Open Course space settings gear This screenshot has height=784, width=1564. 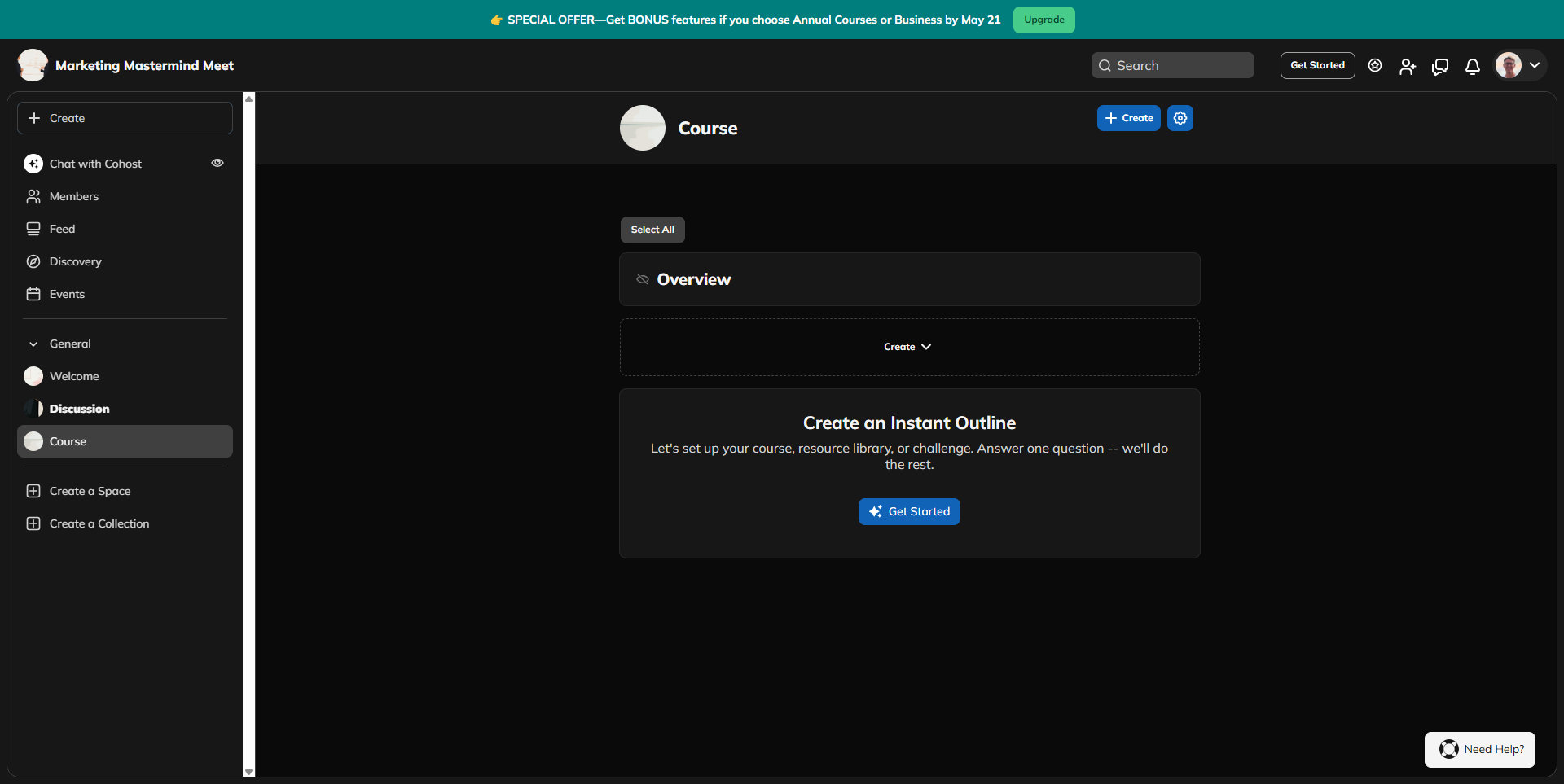pyautogui.click(x=1180, y=118)
